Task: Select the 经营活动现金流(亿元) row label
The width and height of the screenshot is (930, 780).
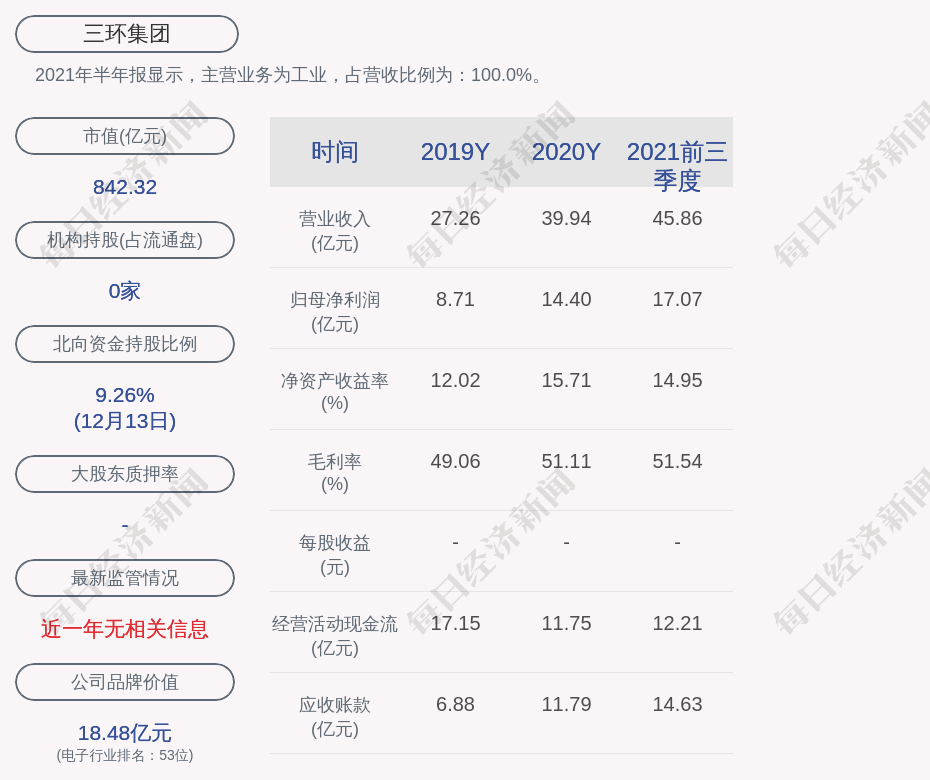Action: (335, 635)
